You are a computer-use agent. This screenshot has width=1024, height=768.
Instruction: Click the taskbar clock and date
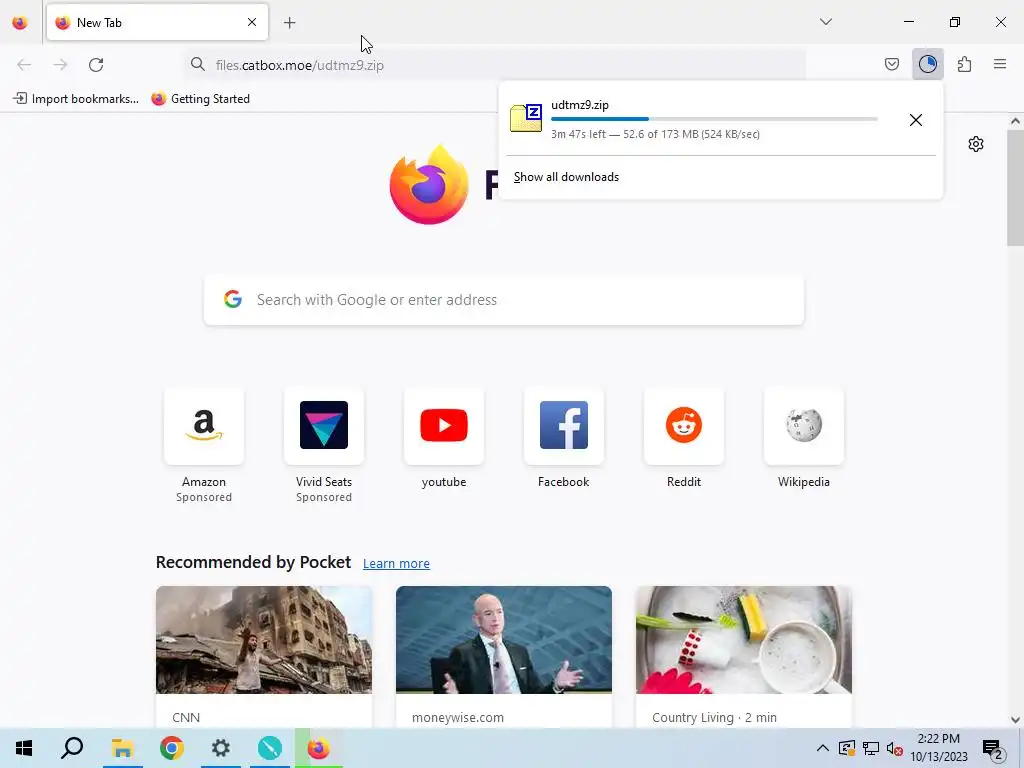(x=938, y=748)
